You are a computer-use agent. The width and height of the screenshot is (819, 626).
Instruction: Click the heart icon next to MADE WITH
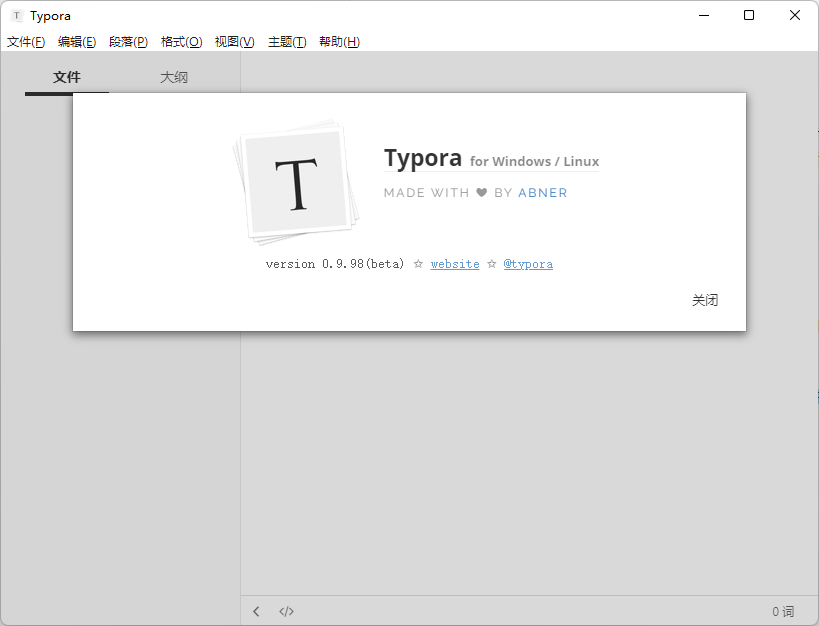(x=482, y=192)
